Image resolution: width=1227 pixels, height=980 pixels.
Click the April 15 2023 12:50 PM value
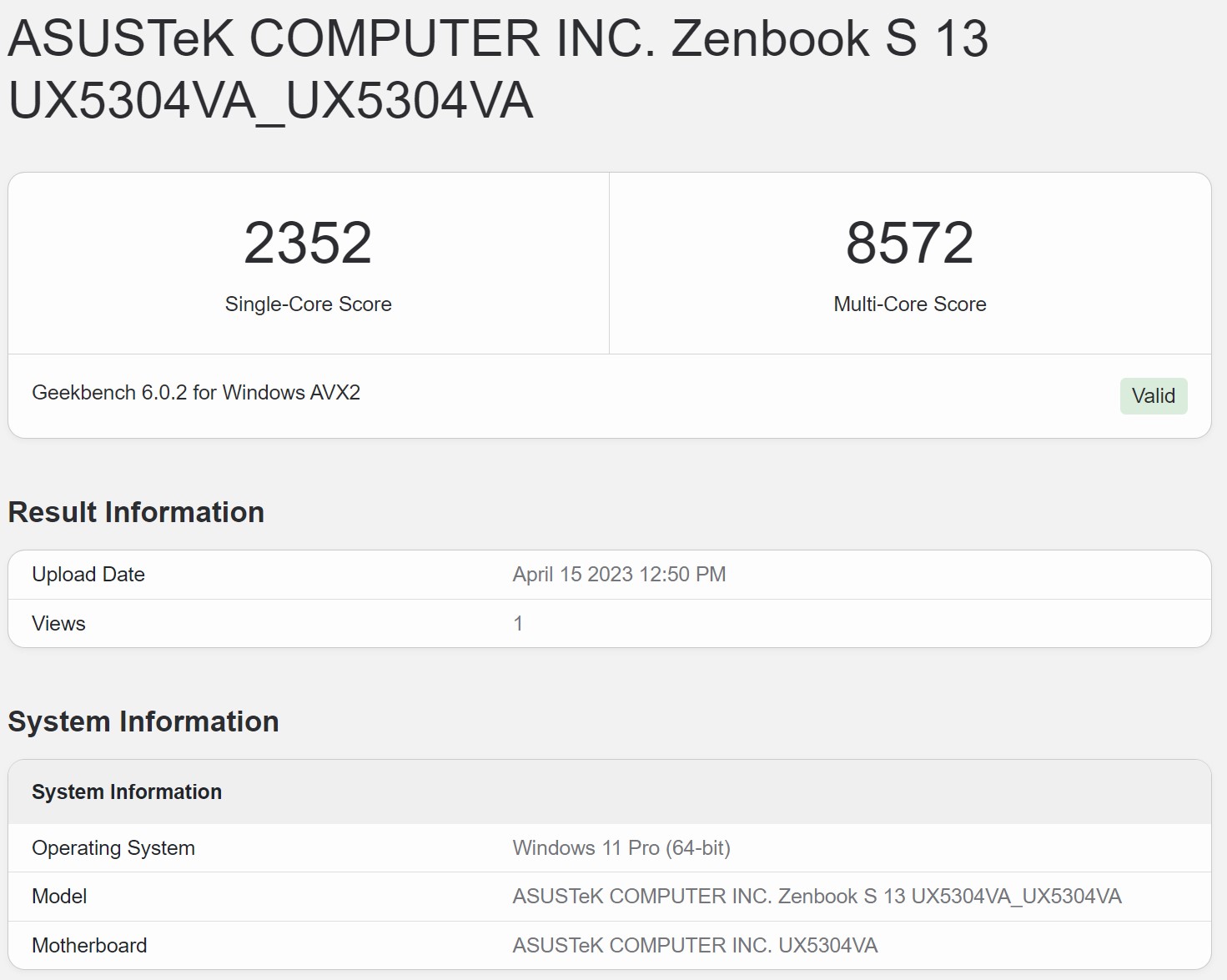[619, 575]
